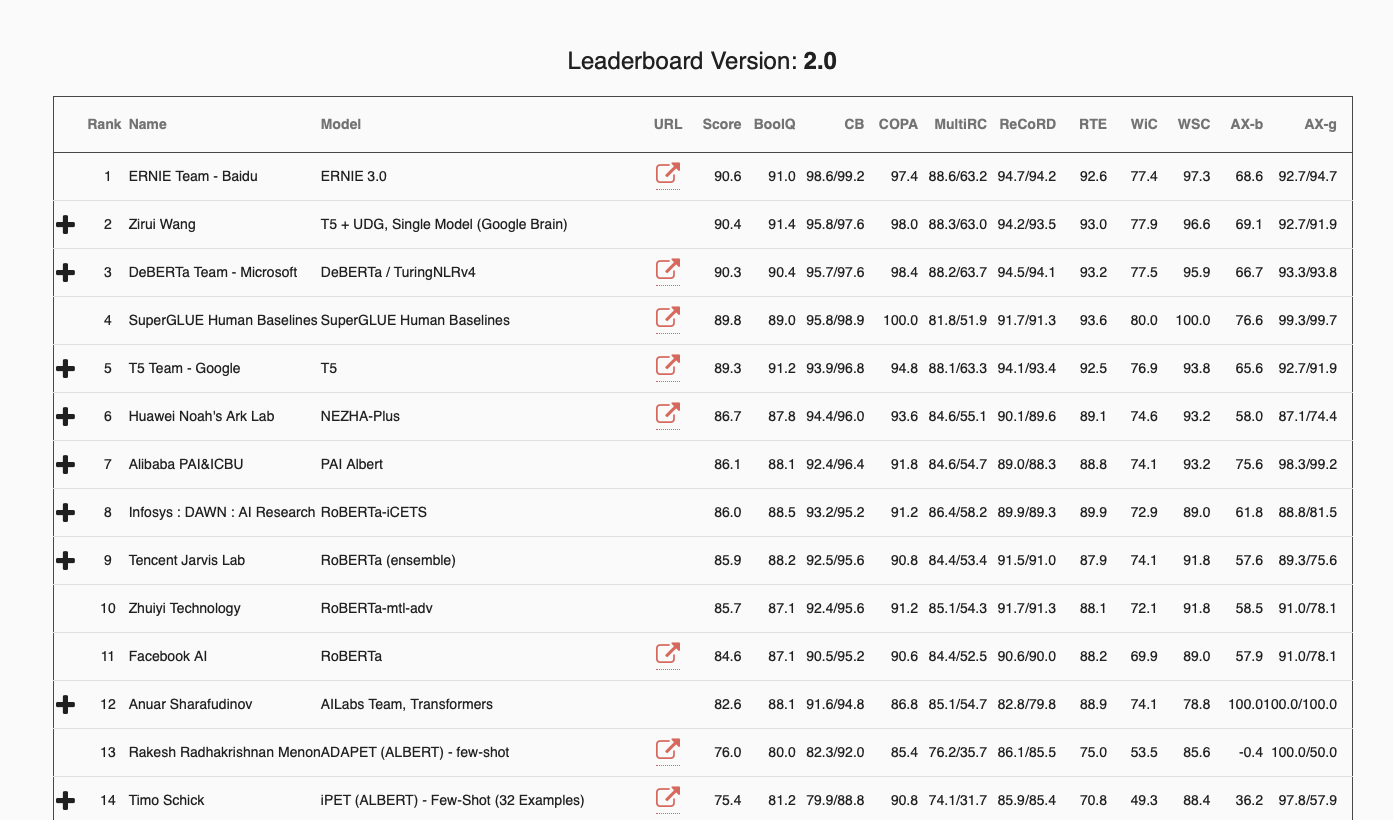The width and height of the screenshot is (1393, 820).
Task: Click the AX-b column header
Action: (x=1246, y=125)
